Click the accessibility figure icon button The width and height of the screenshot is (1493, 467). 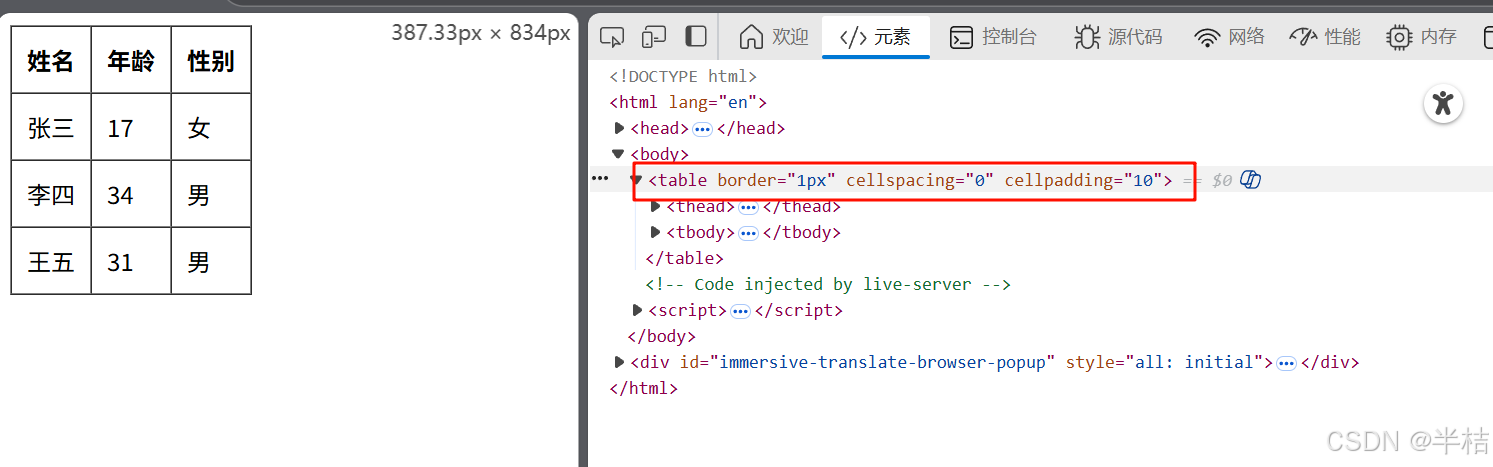[x=1442, y=103]
